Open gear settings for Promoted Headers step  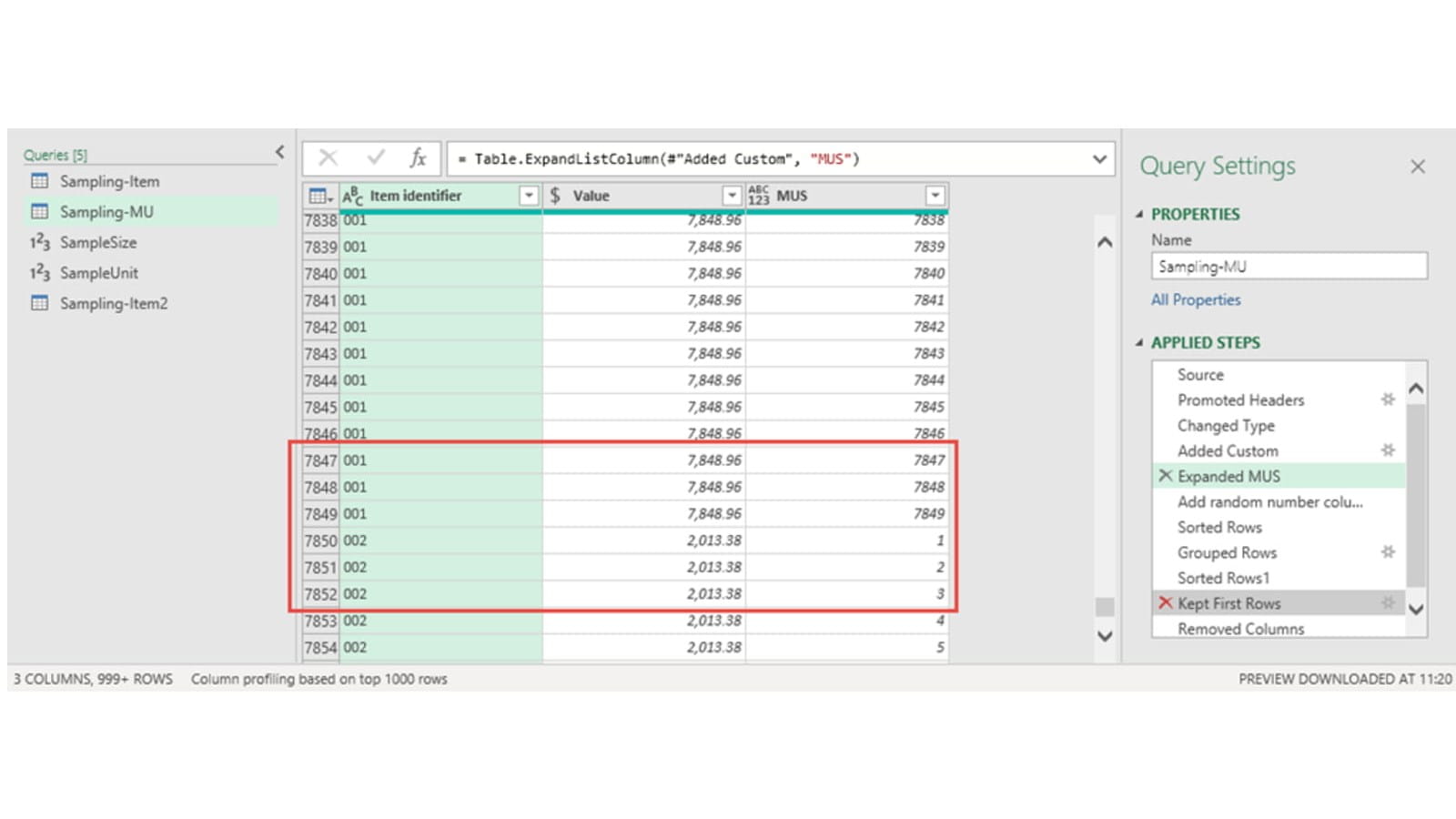pos(1388,399)
